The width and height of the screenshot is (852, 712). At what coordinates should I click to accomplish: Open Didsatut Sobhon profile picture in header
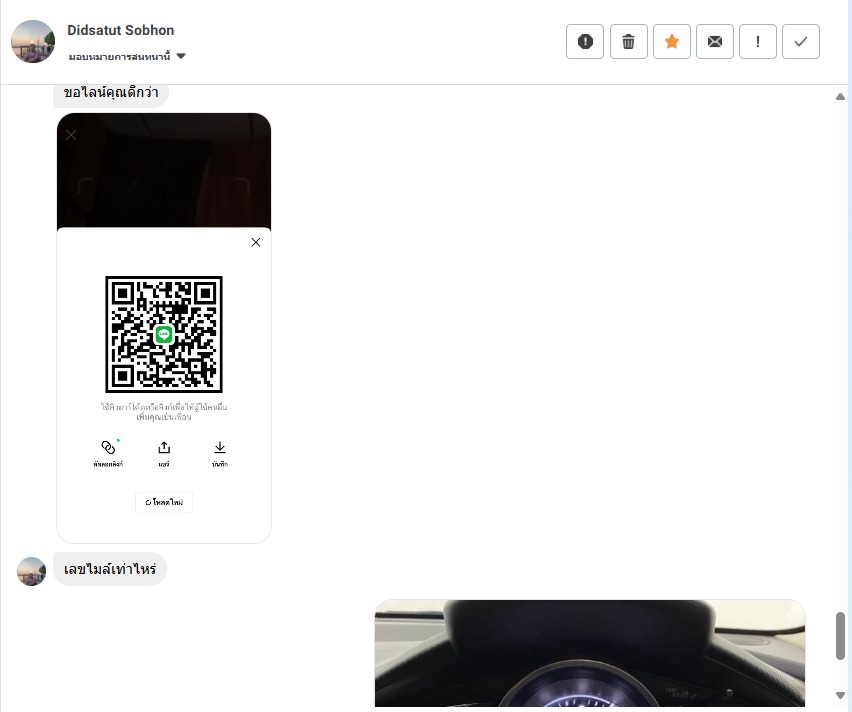tap(33, 41)
